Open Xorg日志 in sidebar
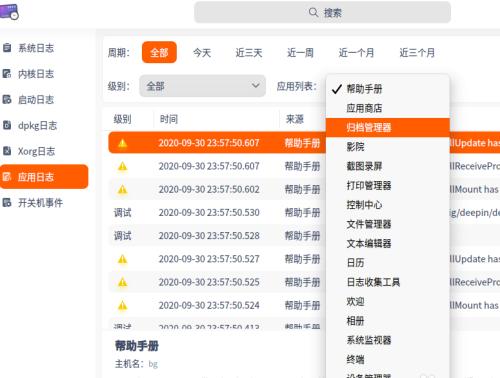This screenshot has height=378, width=500. click(x=44, y=151)
